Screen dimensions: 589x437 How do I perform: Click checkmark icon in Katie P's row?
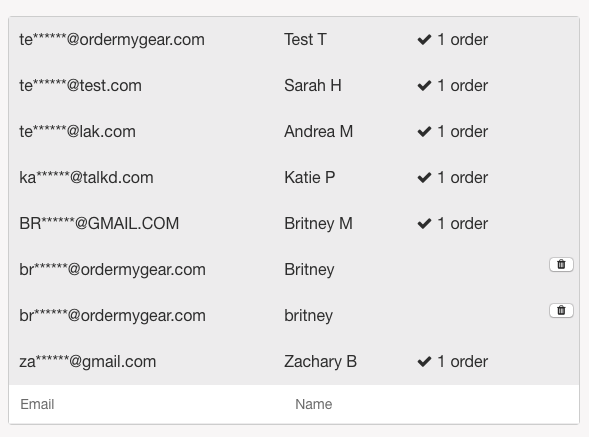tap(424, 177)
